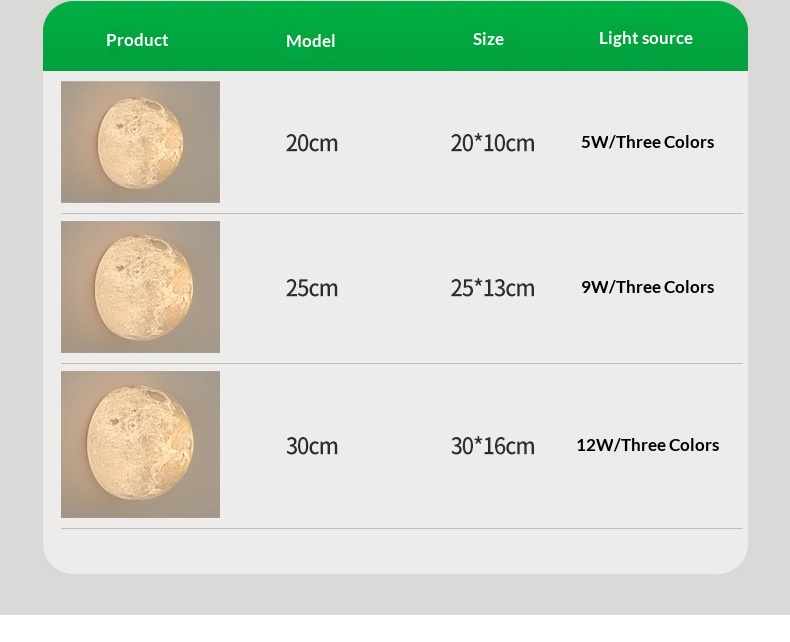Click the 25cm moon lamp thumbnail

pyautogui.click(x=140, y=287)
